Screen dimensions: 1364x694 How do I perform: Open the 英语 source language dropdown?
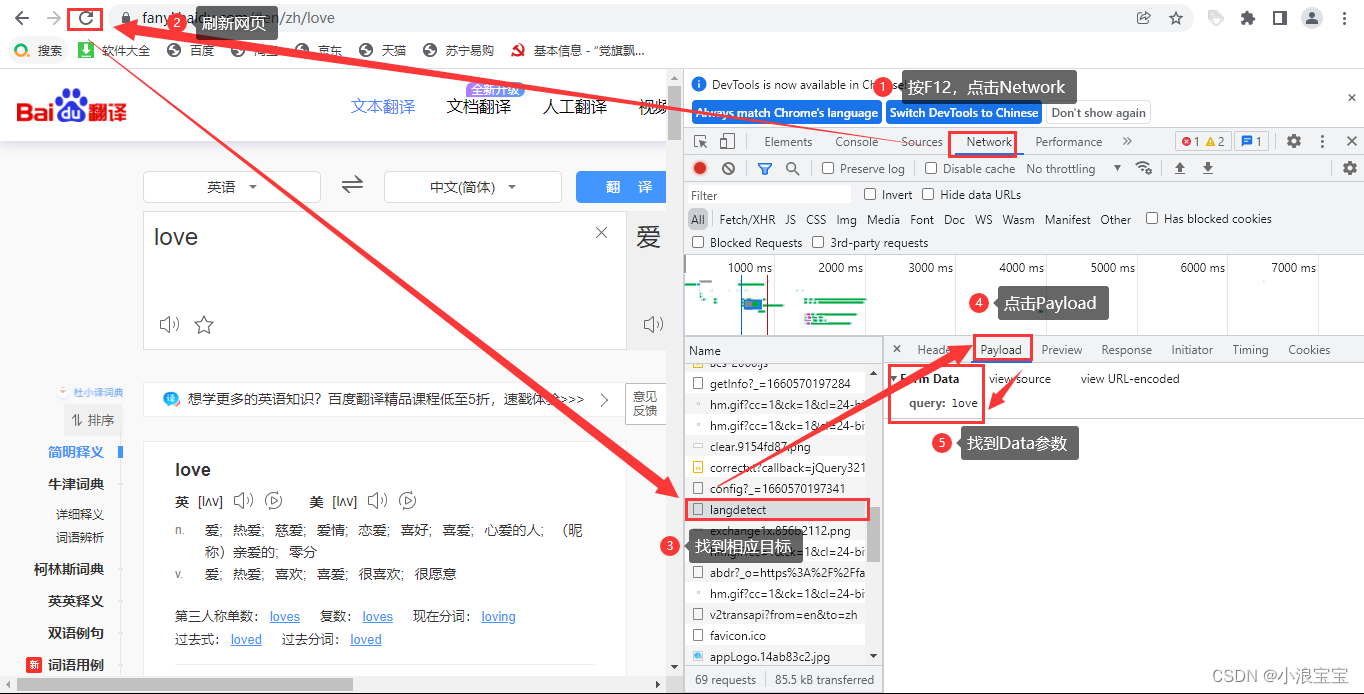pos(232,187)
